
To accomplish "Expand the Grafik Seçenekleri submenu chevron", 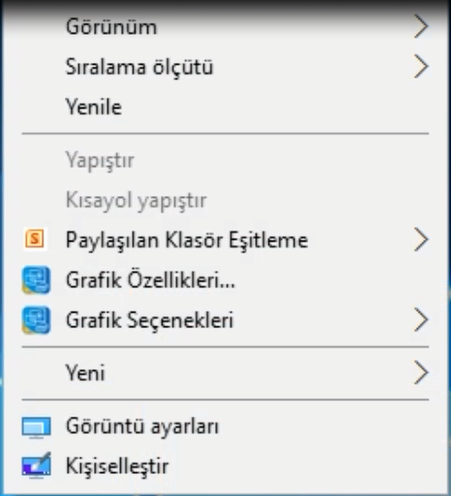I will click(x=421, y=320).
